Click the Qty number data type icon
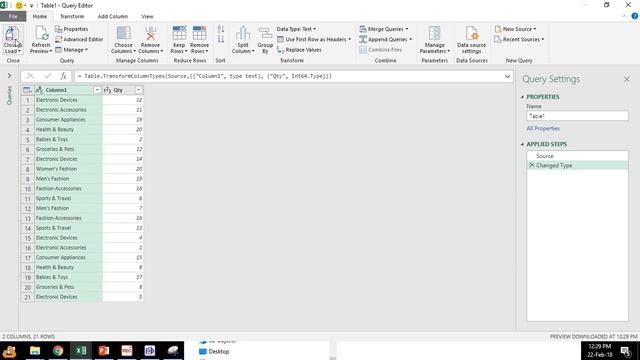 pos(107,90)
